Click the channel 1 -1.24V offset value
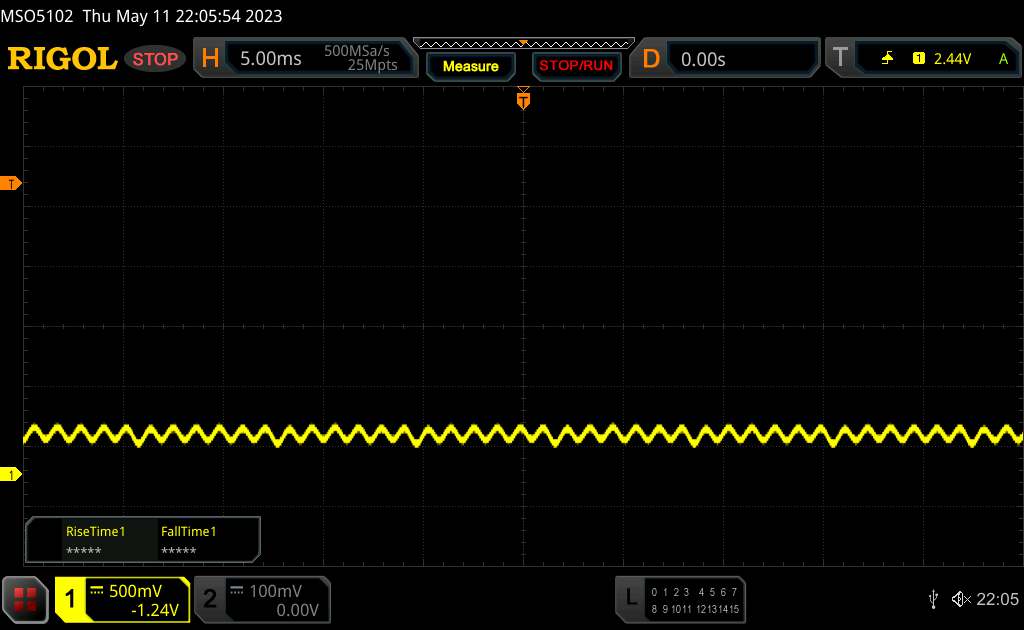Screen dimensions: 1024x630 pos(155,610)
